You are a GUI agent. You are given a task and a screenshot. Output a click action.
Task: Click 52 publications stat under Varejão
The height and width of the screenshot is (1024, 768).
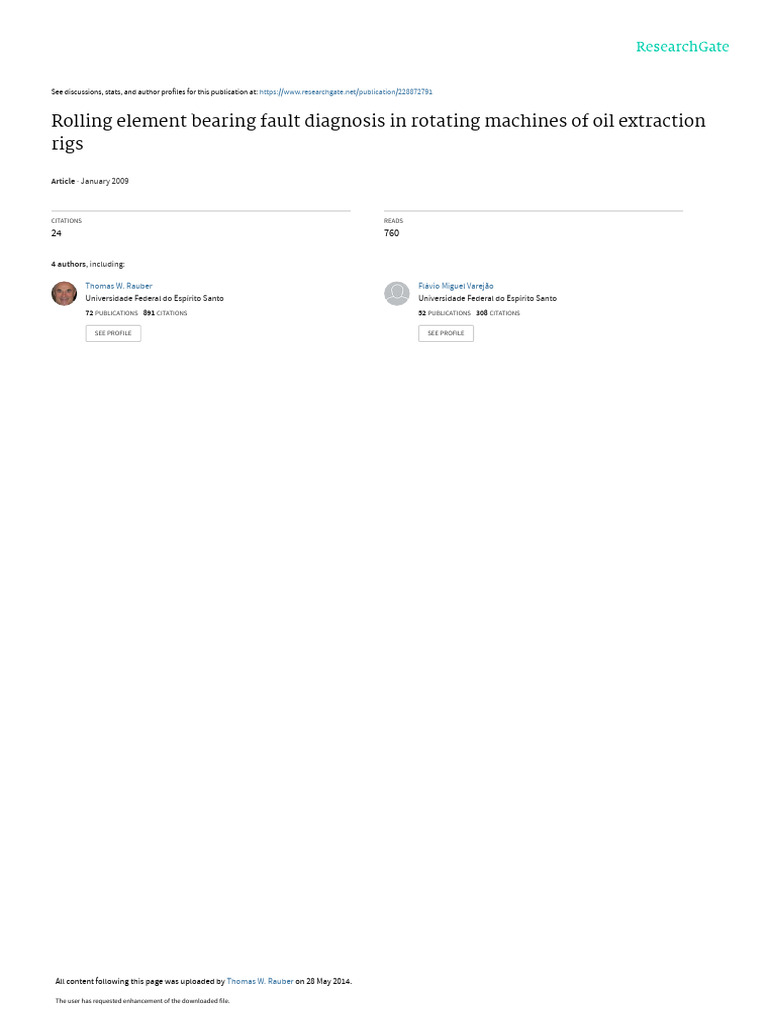[x=445, y=313]
